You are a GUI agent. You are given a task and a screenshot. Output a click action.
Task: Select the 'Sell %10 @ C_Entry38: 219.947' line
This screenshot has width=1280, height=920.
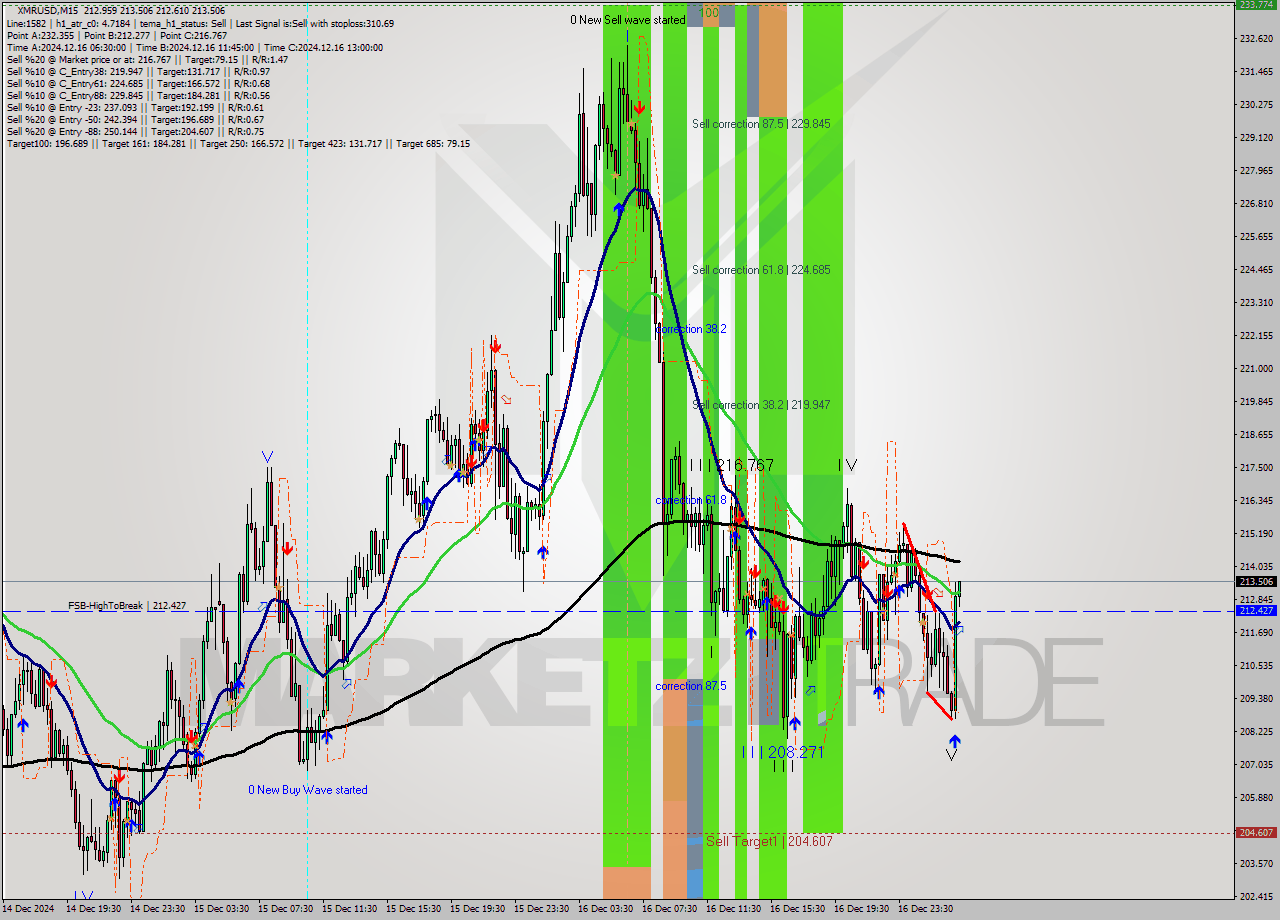click(x=138, y=71)
